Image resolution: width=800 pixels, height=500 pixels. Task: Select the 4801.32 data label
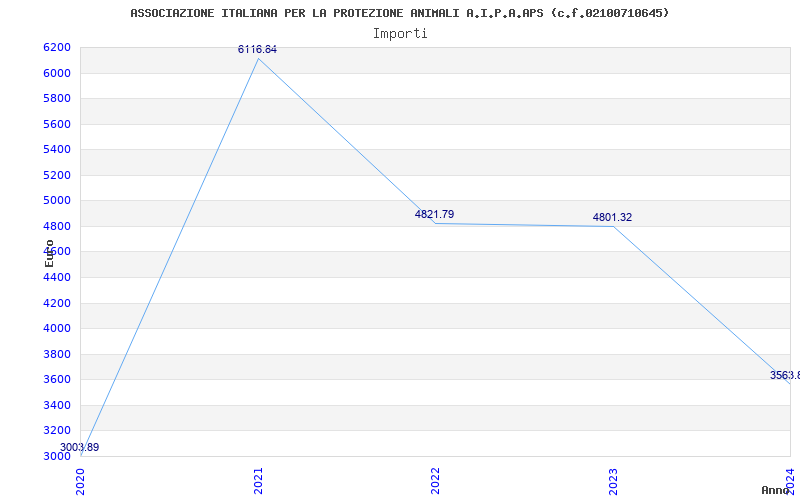coord(612,217)
